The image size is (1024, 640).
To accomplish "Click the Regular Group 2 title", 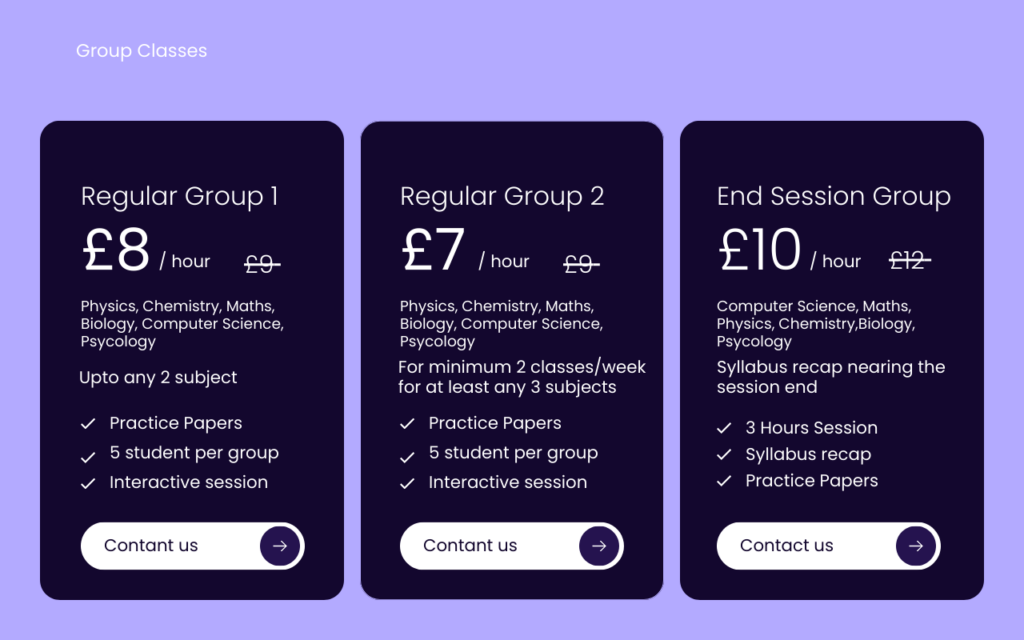I will click(502, 197).
